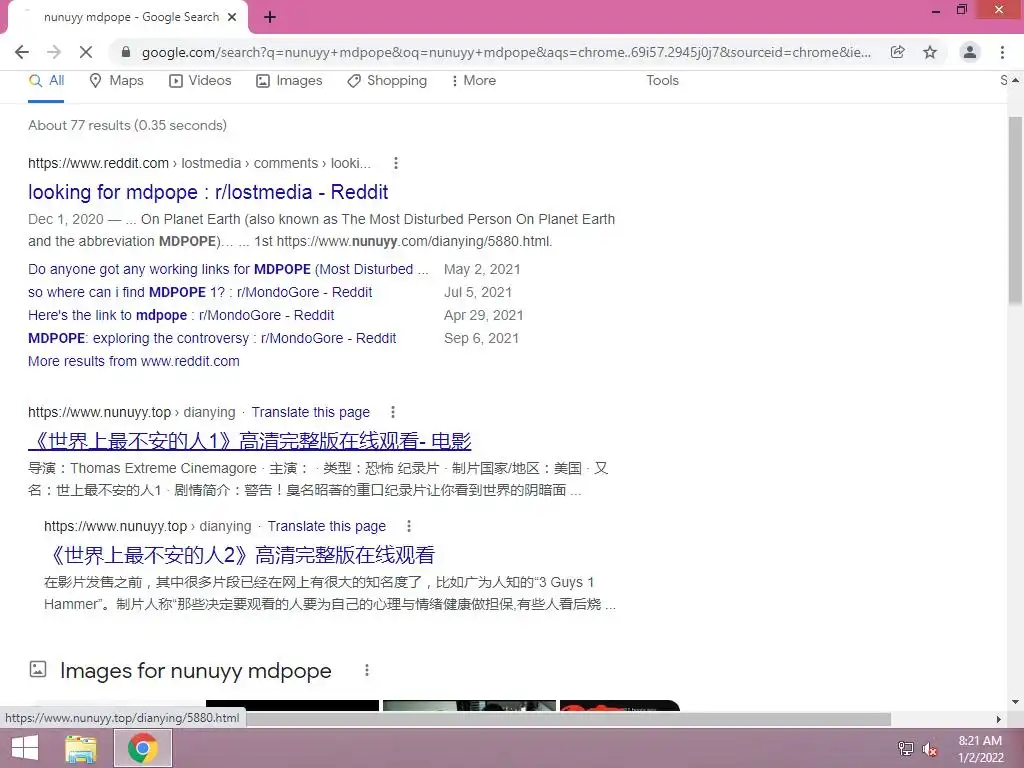Open the clock showing 8:21 AM
Screen dimensions: 1024x768
[x=980, y=749]
